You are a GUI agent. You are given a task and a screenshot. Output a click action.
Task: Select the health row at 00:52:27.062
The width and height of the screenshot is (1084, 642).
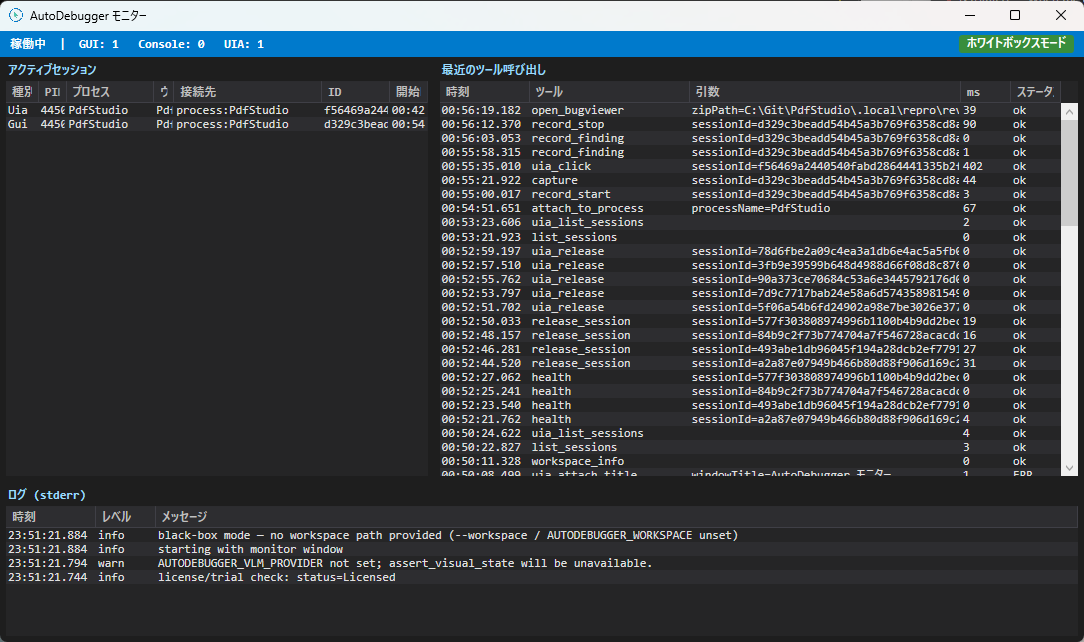750,377
